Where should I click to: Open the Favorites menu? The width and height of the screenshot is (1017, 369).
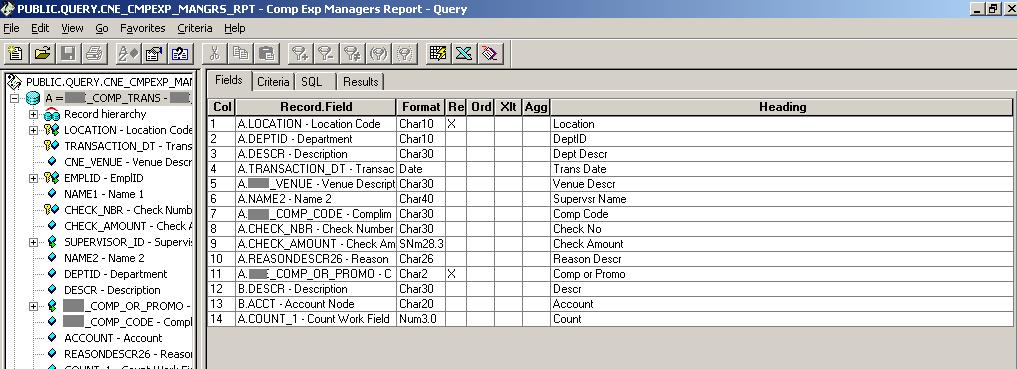click(143, 28)
